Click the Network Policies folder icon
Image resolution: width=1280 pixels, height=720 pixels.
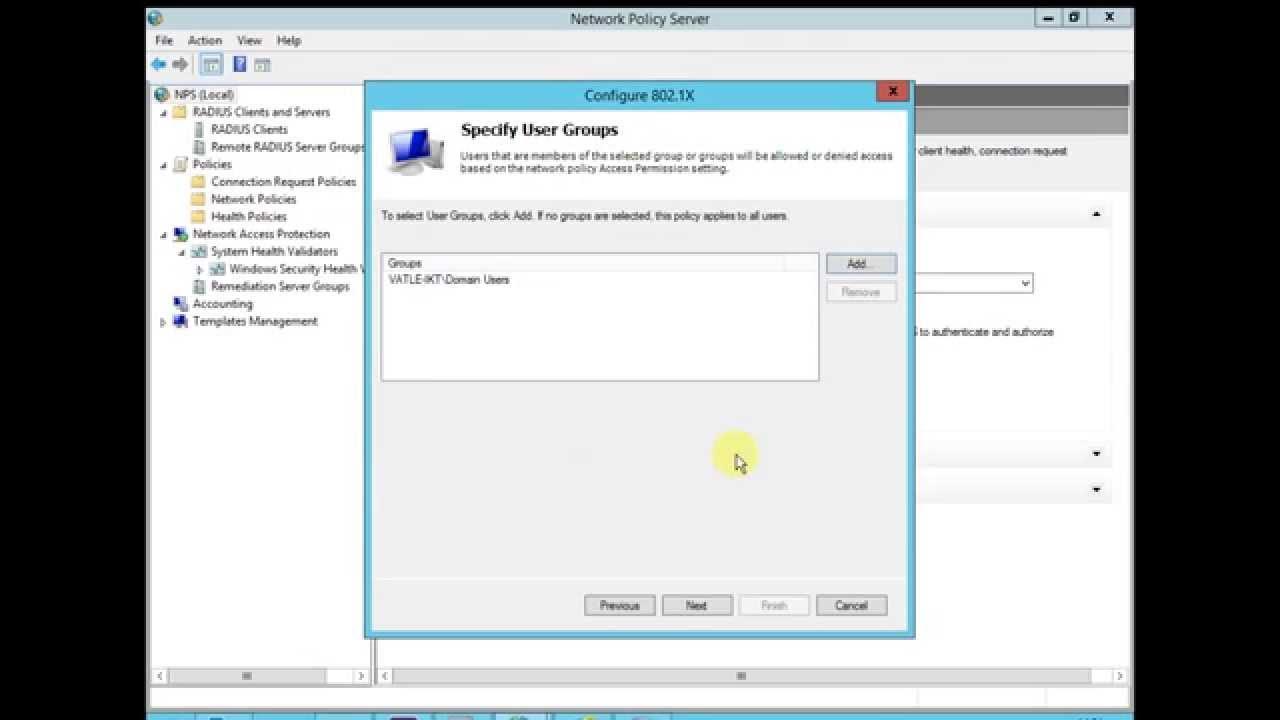click(x=198, y=199)
